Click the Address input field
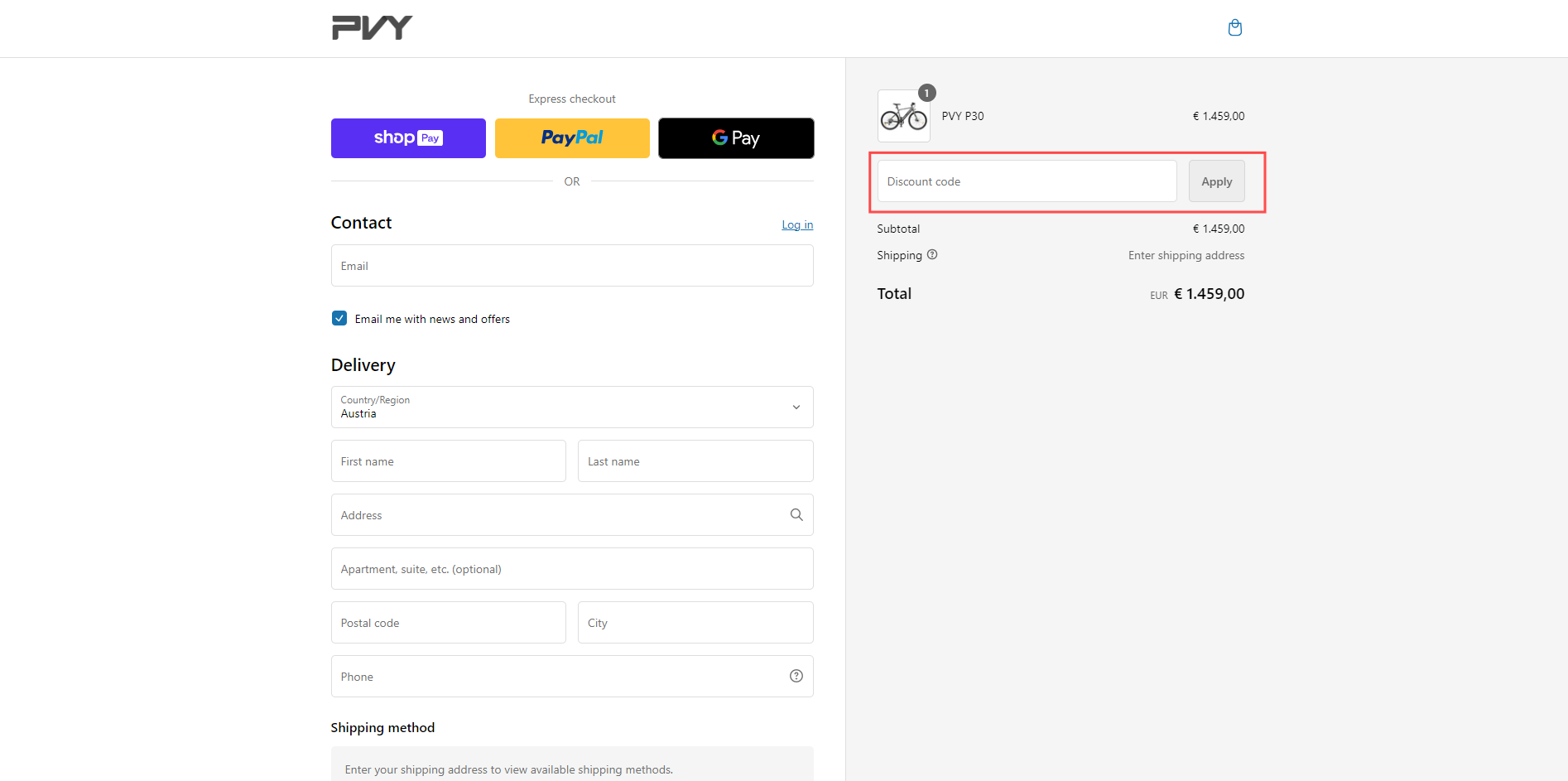Screen dimensions: 1568x781 (x=572, y=515)
